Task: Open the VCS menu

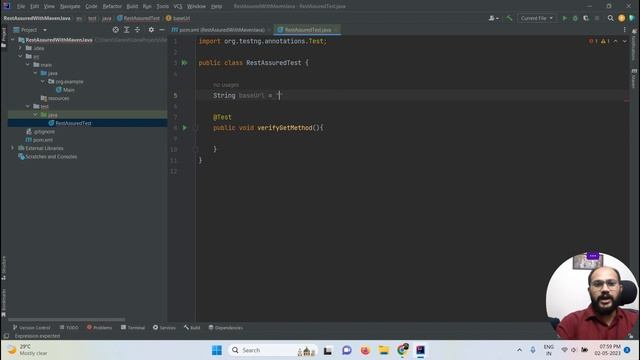Action: [178, 6]
